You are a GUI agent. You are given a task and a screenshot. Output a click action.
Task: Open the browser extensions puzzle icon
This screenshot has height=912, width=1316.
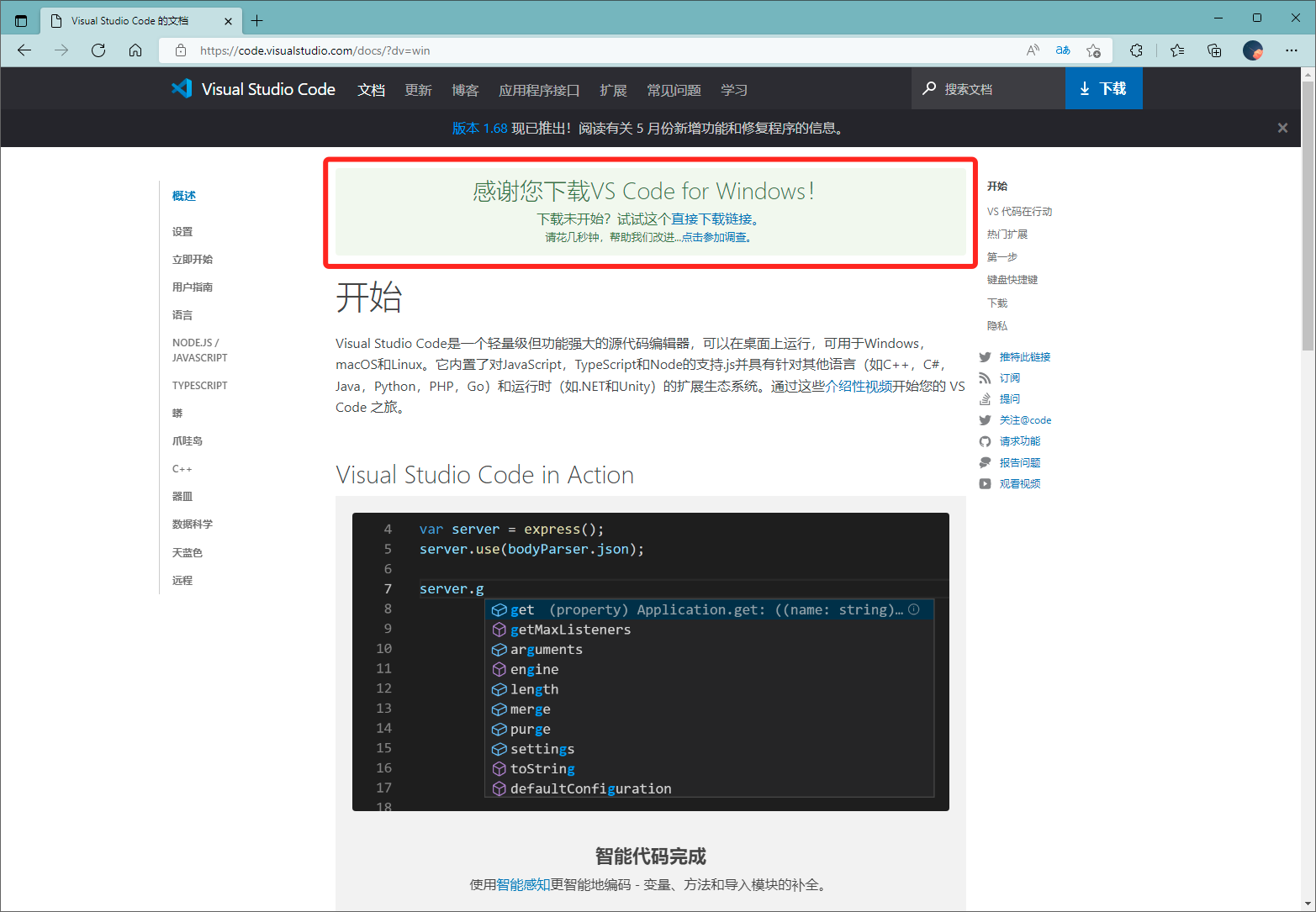[1136, 50]
